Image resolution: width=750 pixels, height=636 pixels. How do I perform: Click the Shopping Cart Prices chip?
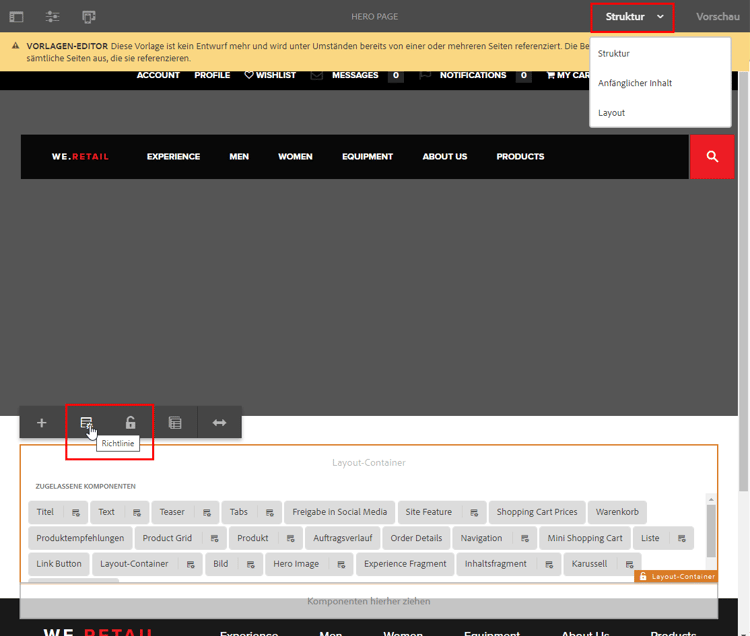pyautogui.click(x=537, y=512)
